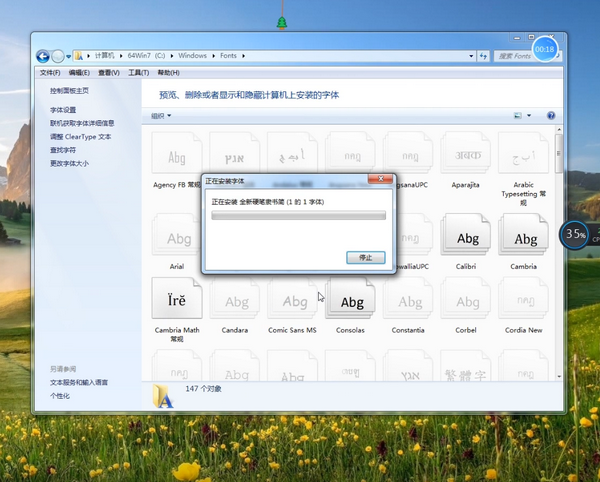This screenshot has height=482, width=600.
Task: Click the 35% CPU monitor widget
Action: (x=574, y=234)
